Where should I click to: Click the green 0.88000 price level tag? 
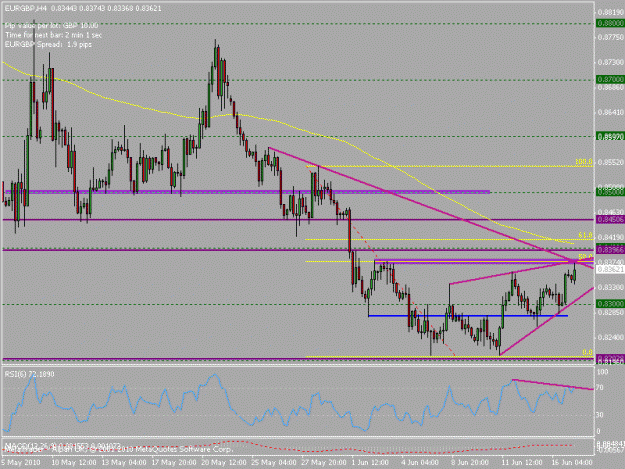point(610,24)
